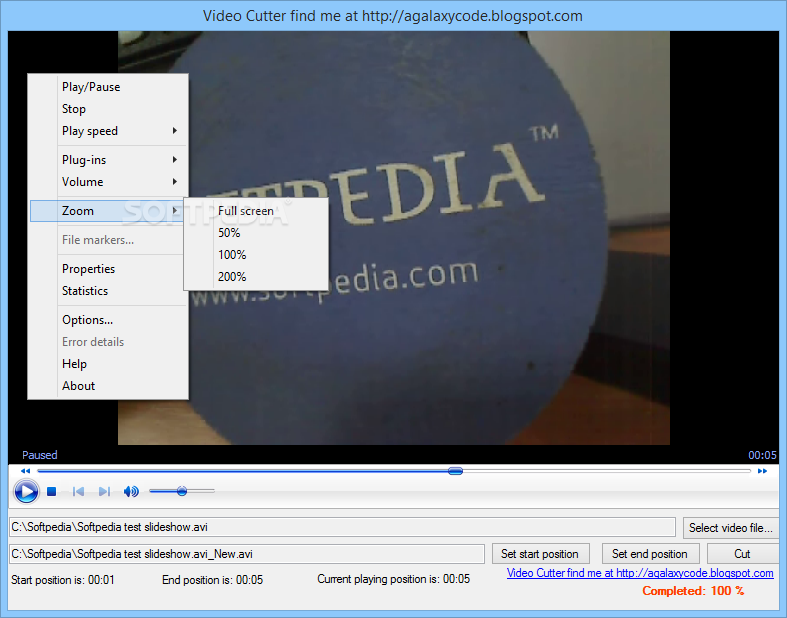Click the fast-forward arrows right of seek bar
Image resolution: width=787 pixels, height=618 pixels.
pyautogui.click(x=762, y=471)
